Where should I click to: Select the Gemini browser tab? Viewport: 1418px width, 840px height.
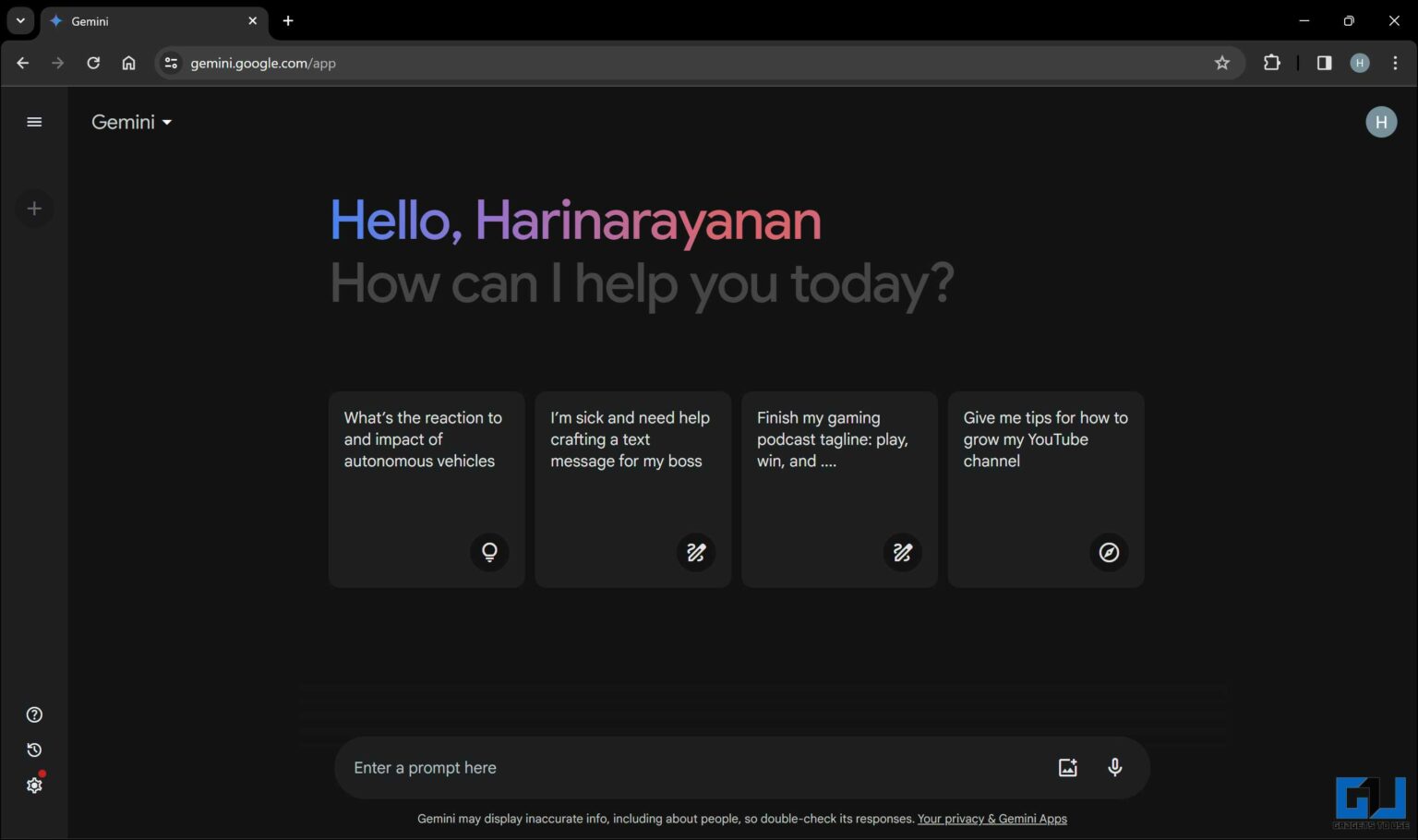[148, 20]
